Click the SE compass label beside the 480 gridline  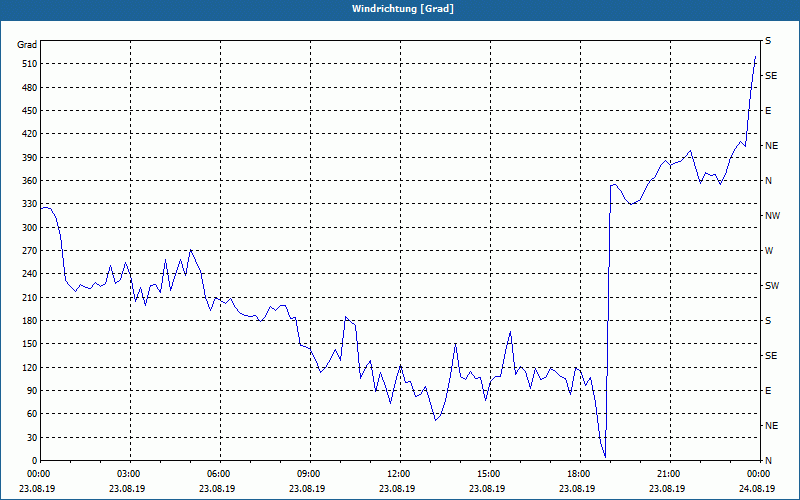pyautogui.click(x=771, y=76)
